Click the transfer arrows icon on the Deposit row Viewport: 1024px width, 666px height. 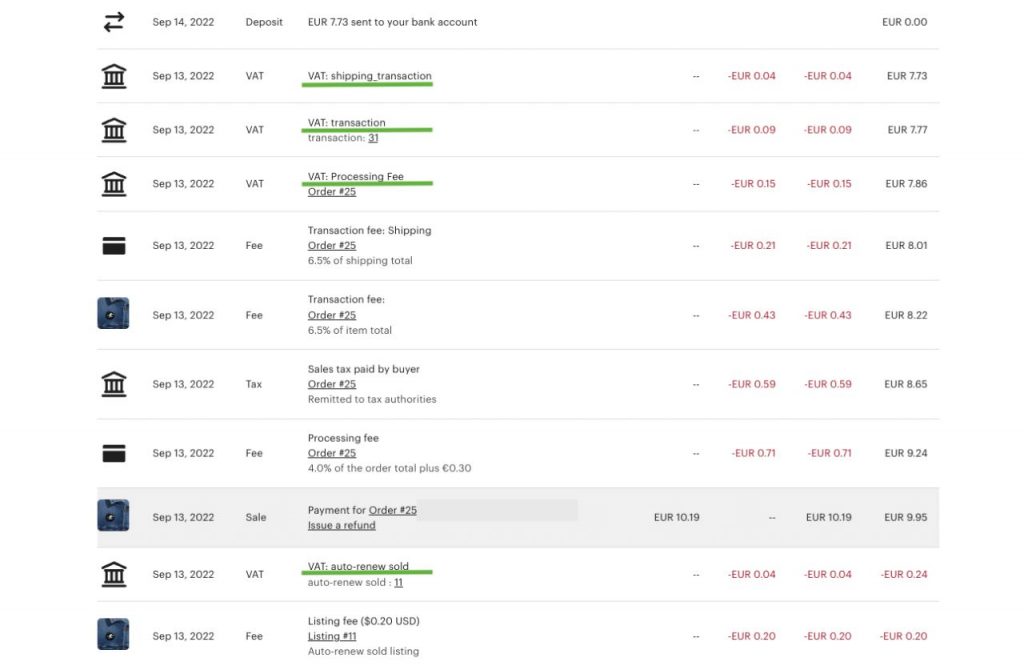[x=113, y=20]
